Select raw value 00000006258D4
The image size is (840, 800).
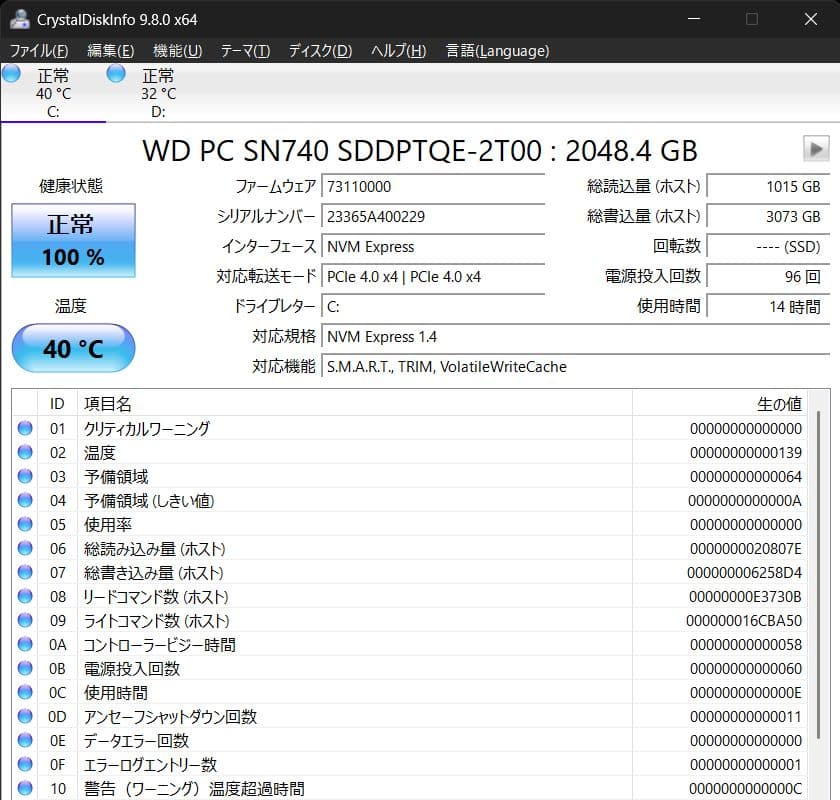(745, 573)
